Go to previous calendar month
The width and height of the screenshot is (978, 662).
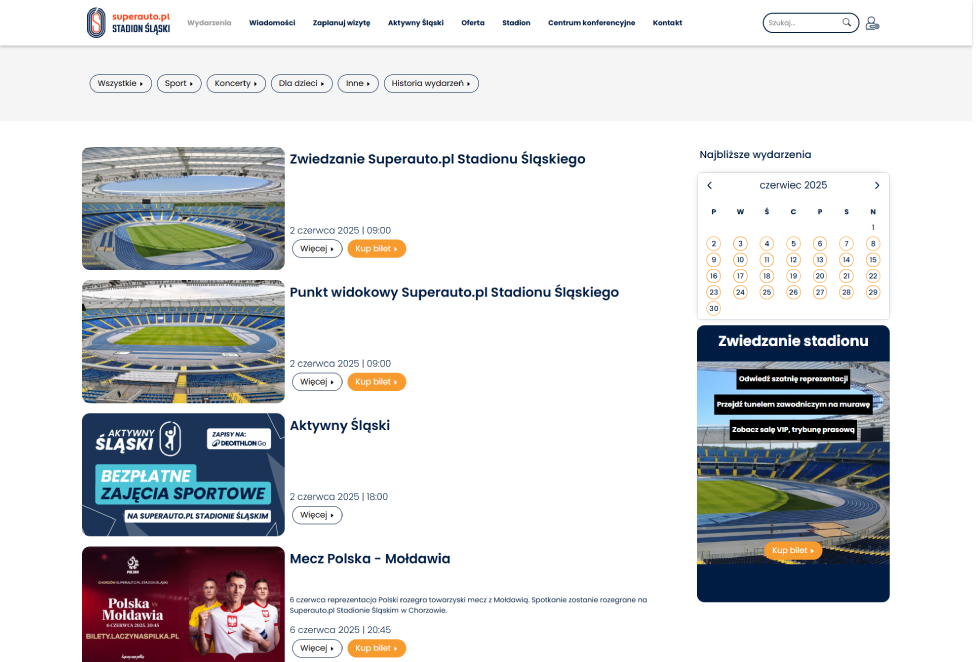pos(710,185)
